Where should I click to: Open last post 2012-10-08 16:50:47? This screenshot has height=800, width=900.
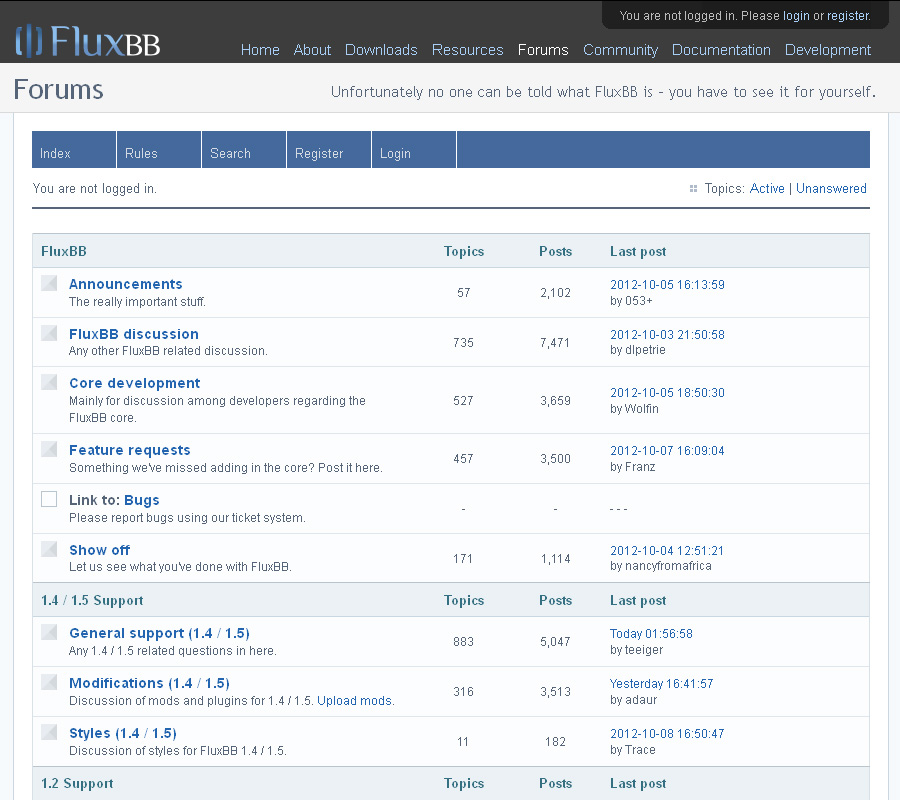coord(667,733)
